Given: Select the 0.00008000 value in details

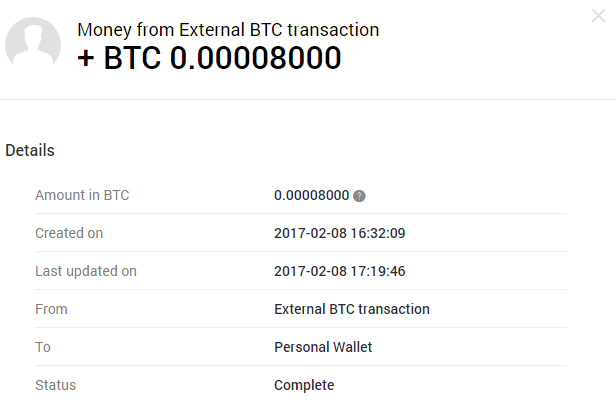Looking at the screenshot, I should pos(311,195).
